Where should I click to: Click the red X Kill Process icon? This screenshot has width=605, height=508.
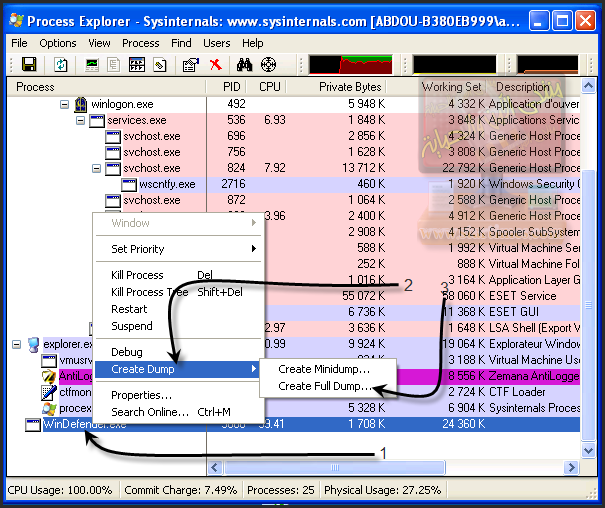coord(215,64)
